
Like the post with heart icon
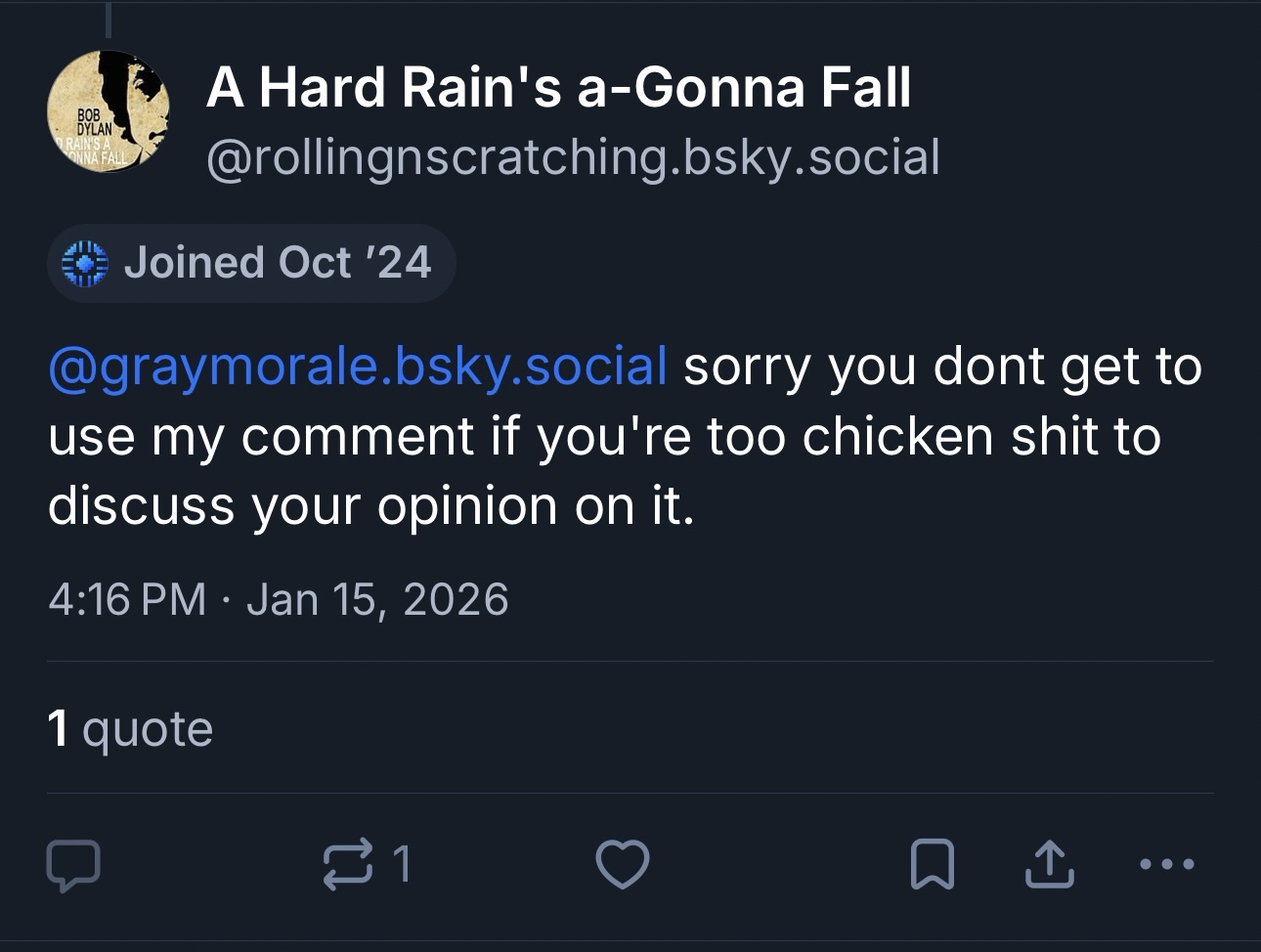tap(622, 864)
